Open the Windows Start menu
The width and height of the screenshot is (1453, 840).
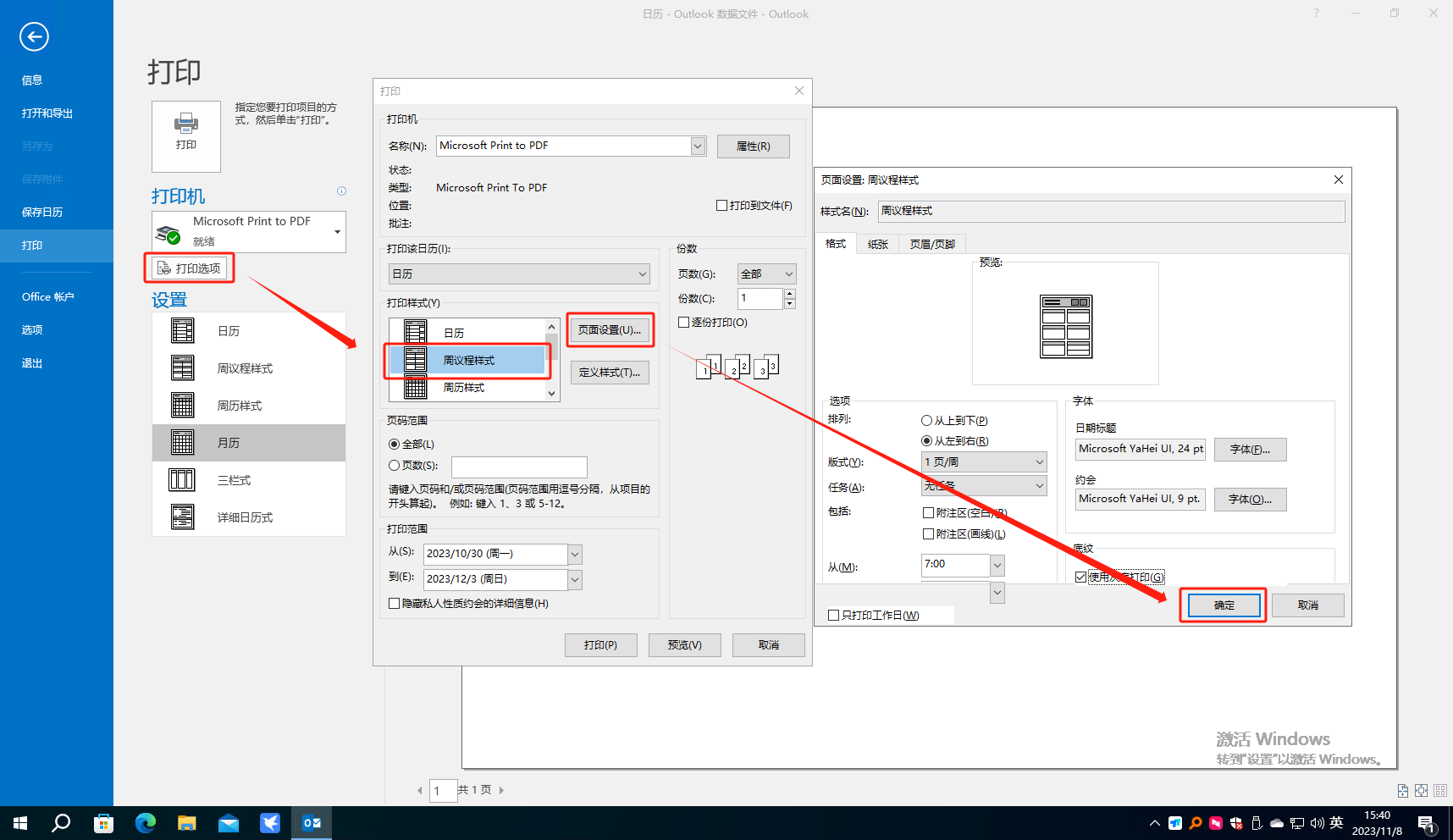point(20,823)
